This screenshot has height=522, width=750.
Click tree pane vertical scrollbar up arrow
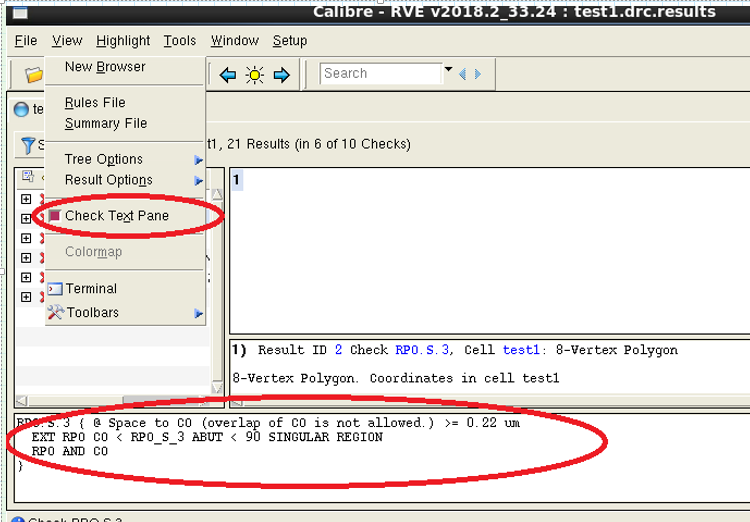(217, 194)
